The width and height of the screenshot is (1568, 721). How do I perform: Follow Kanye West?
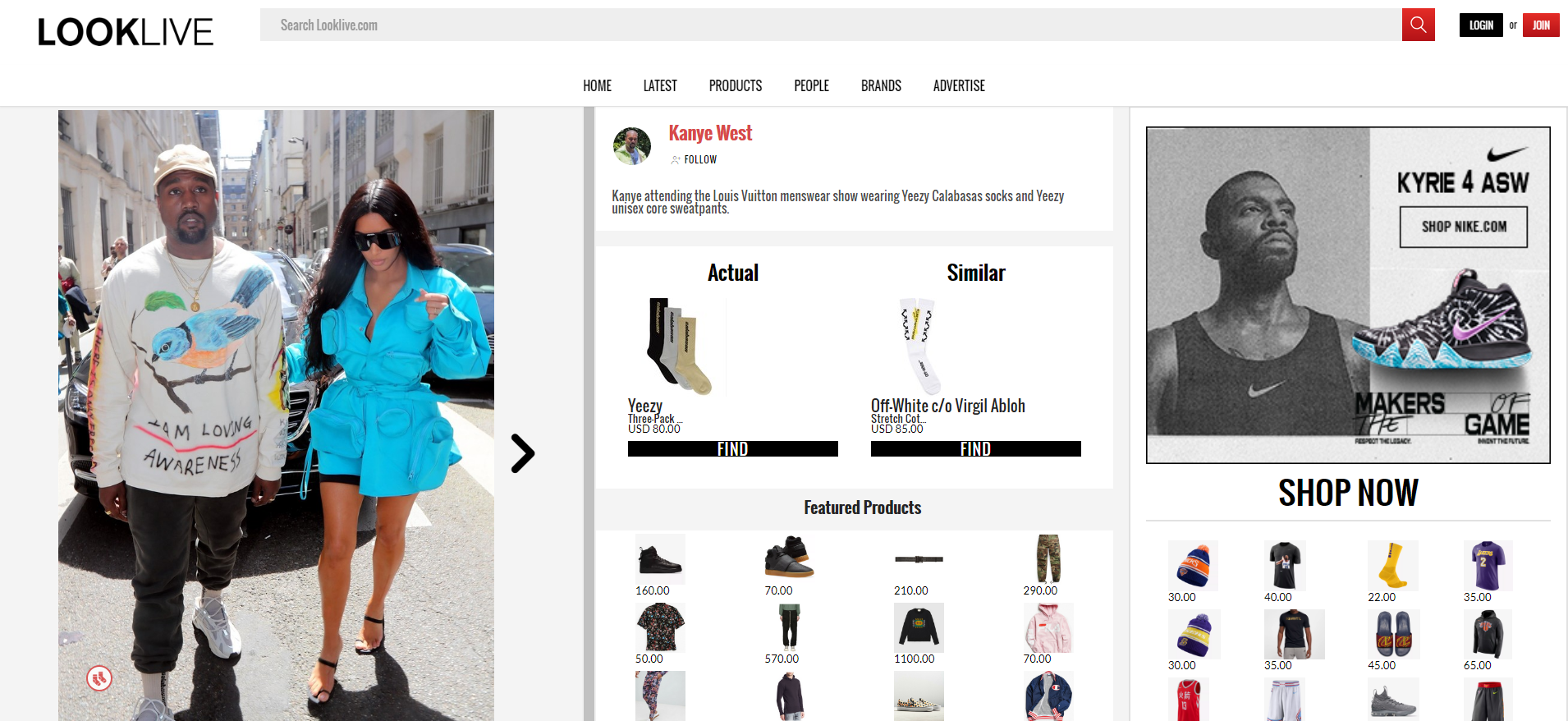[694, 160]
